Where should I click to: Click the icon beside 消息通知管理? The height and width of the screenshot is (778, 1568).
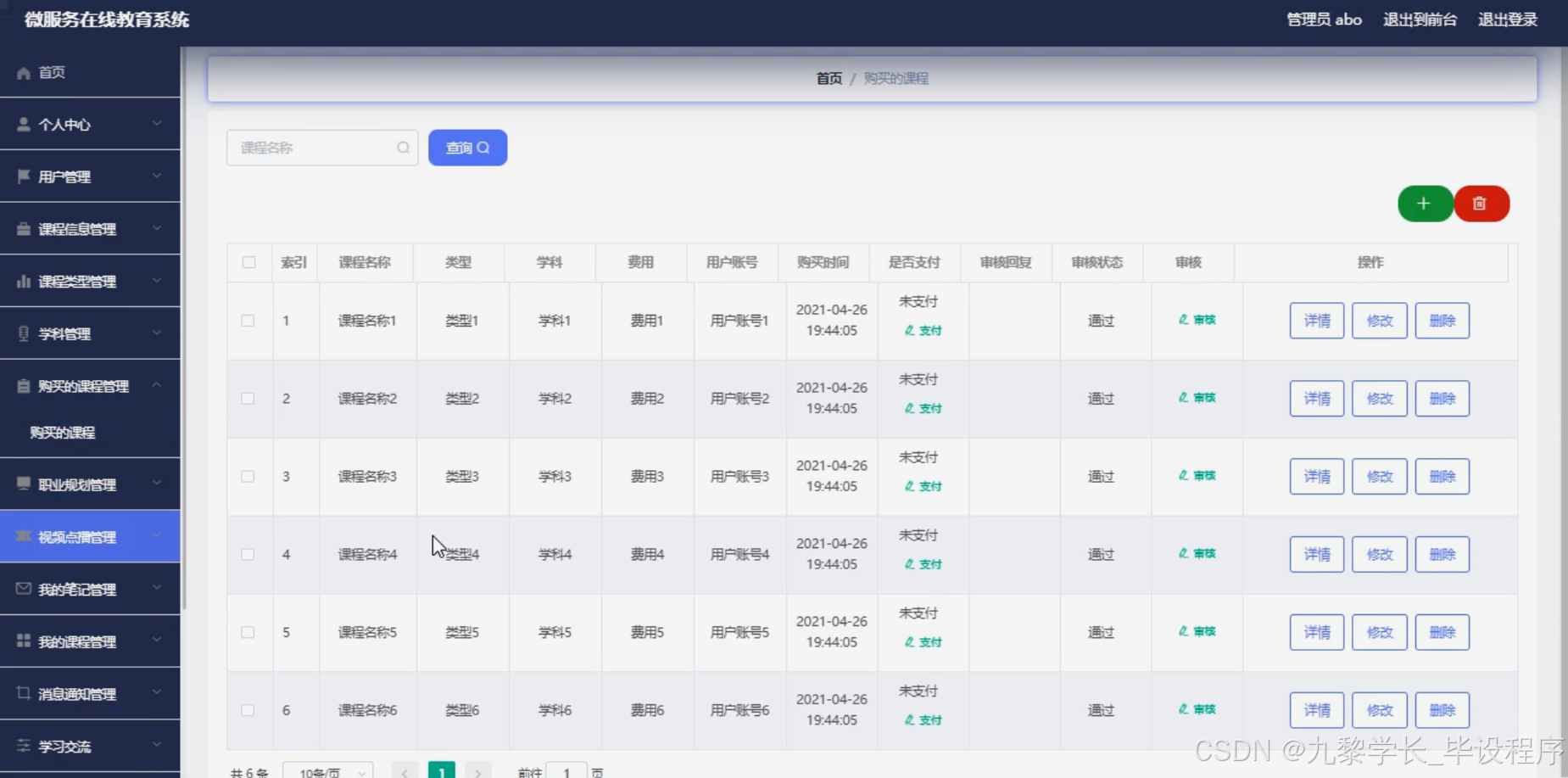point(24,693)
